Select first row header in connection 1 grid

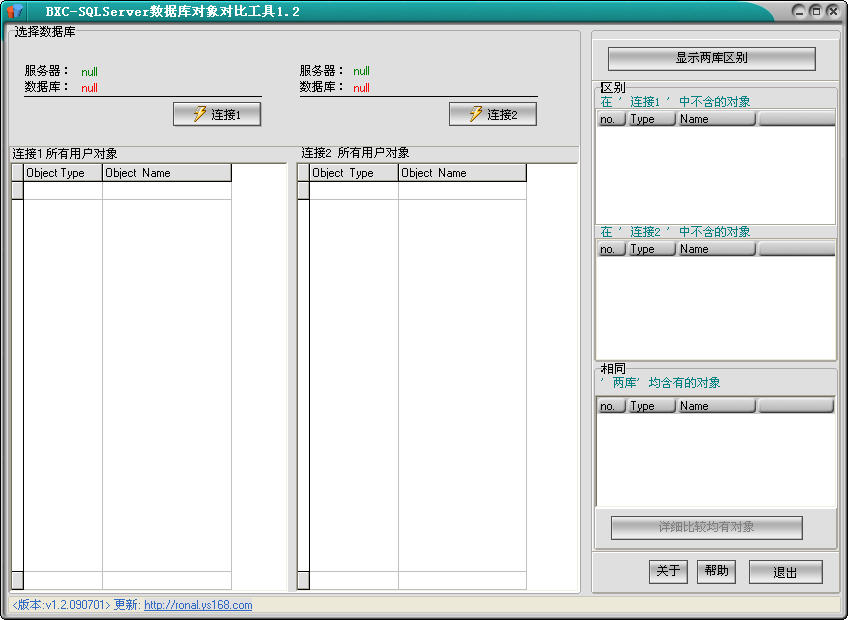tap(17, 190)
